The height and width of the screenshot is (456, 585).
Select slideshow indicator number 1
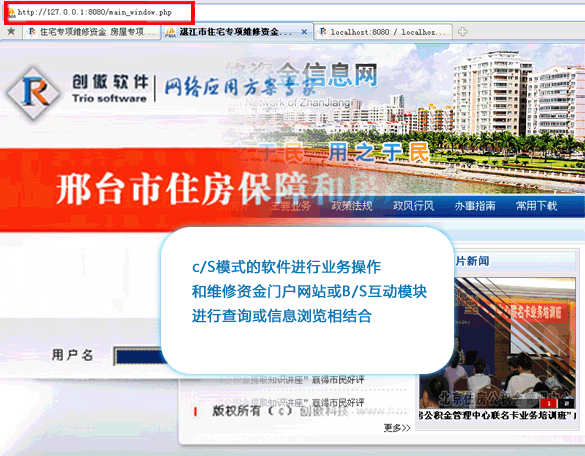click(x=548, y=404)
